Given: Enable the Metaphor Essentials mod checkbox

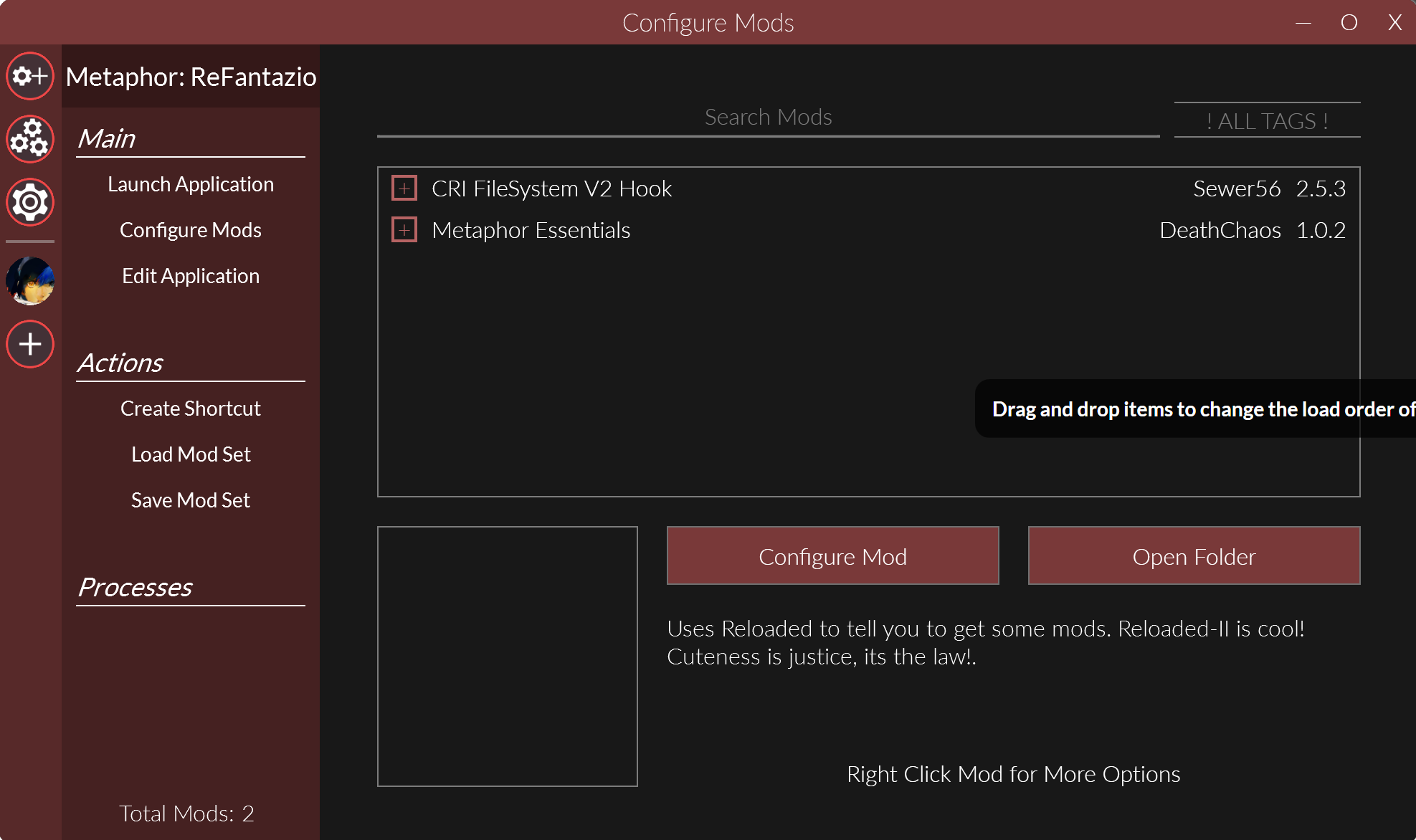Looking at the screenshot, I should pos(404,230).
